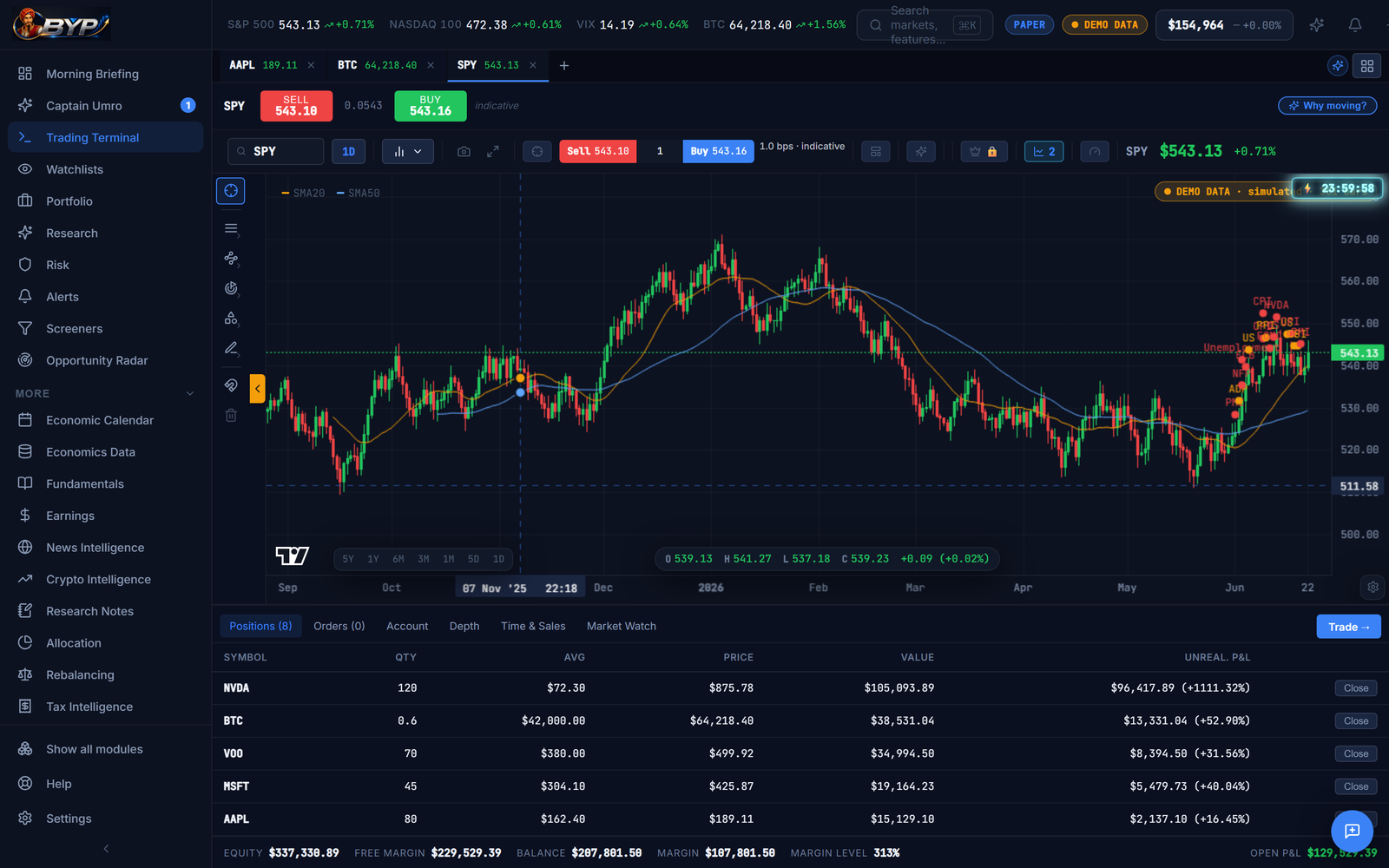Select the 1M range button

[449, 559]
